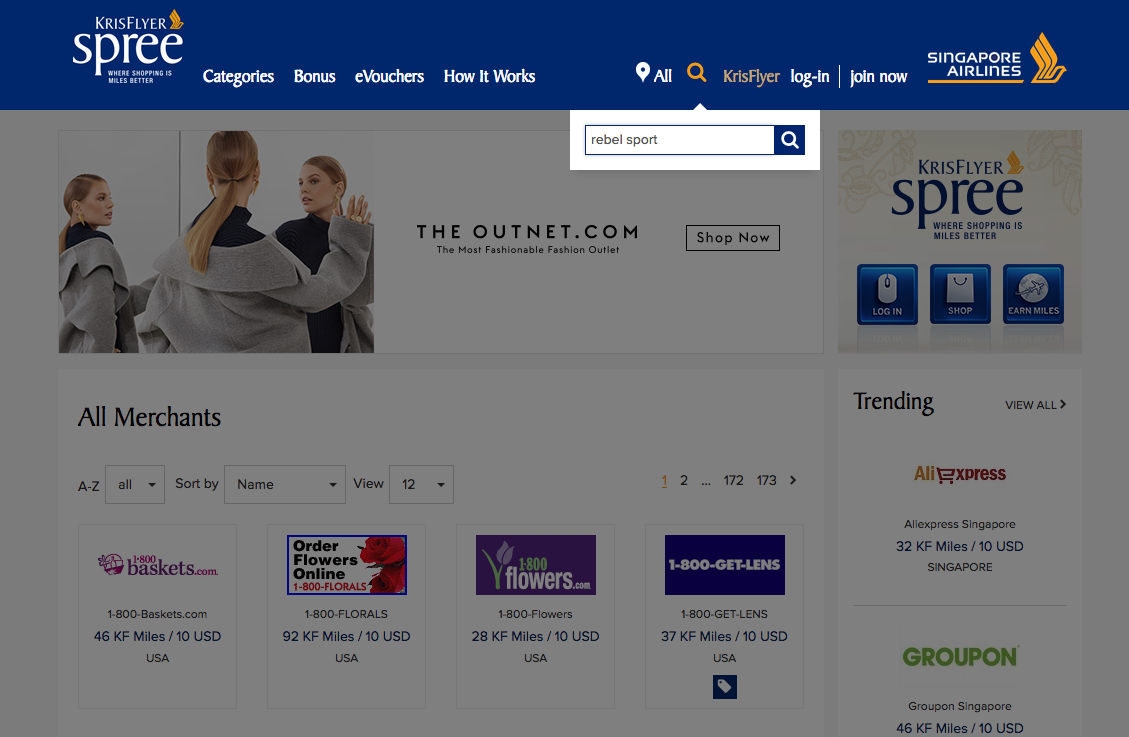
Task: Click 37 KF Miles / 10 USD rate
Action: pyautogui.click(x=724, y=636)
